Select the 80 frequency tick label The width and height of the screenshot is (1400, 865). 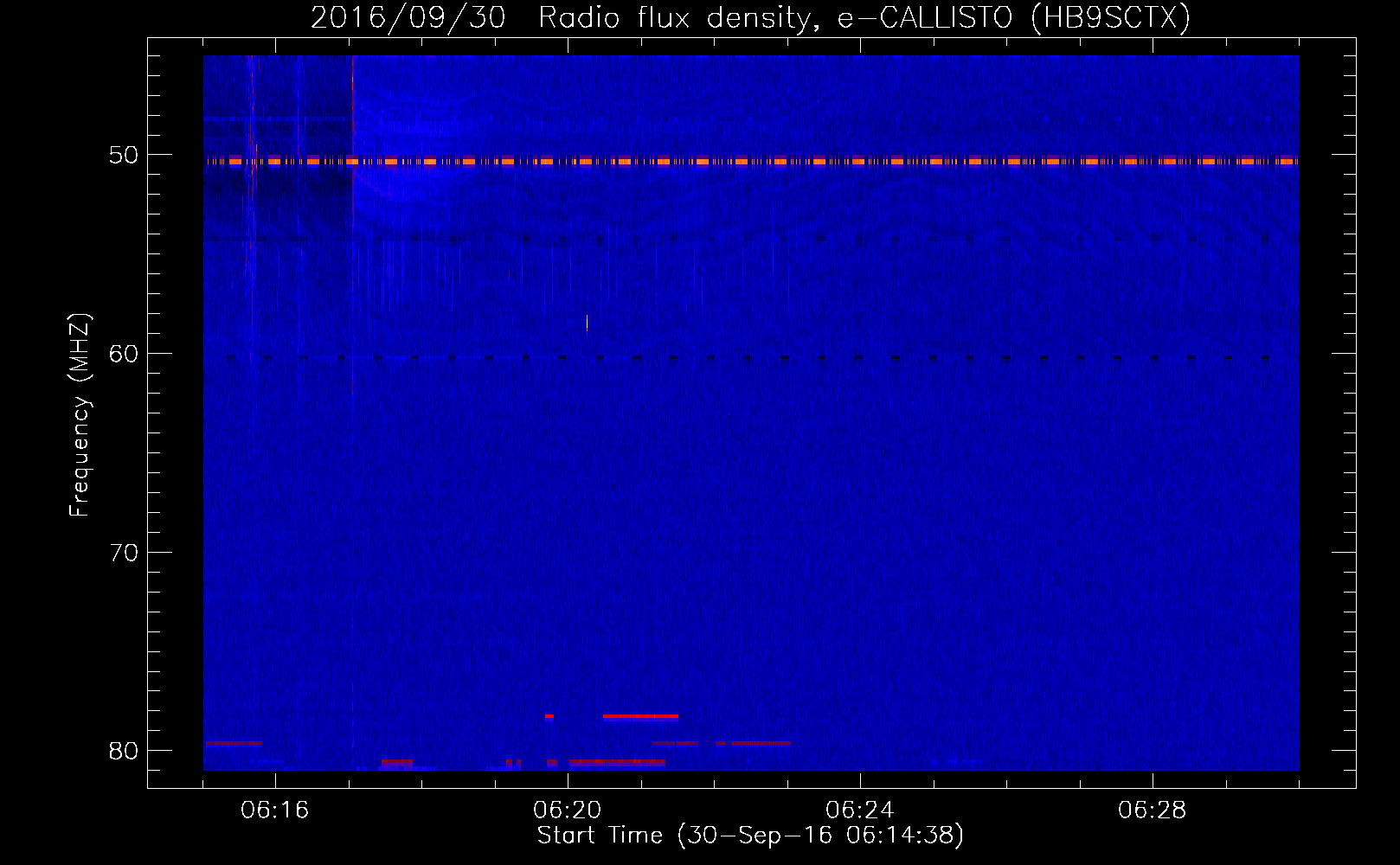(x=124, y=750)
